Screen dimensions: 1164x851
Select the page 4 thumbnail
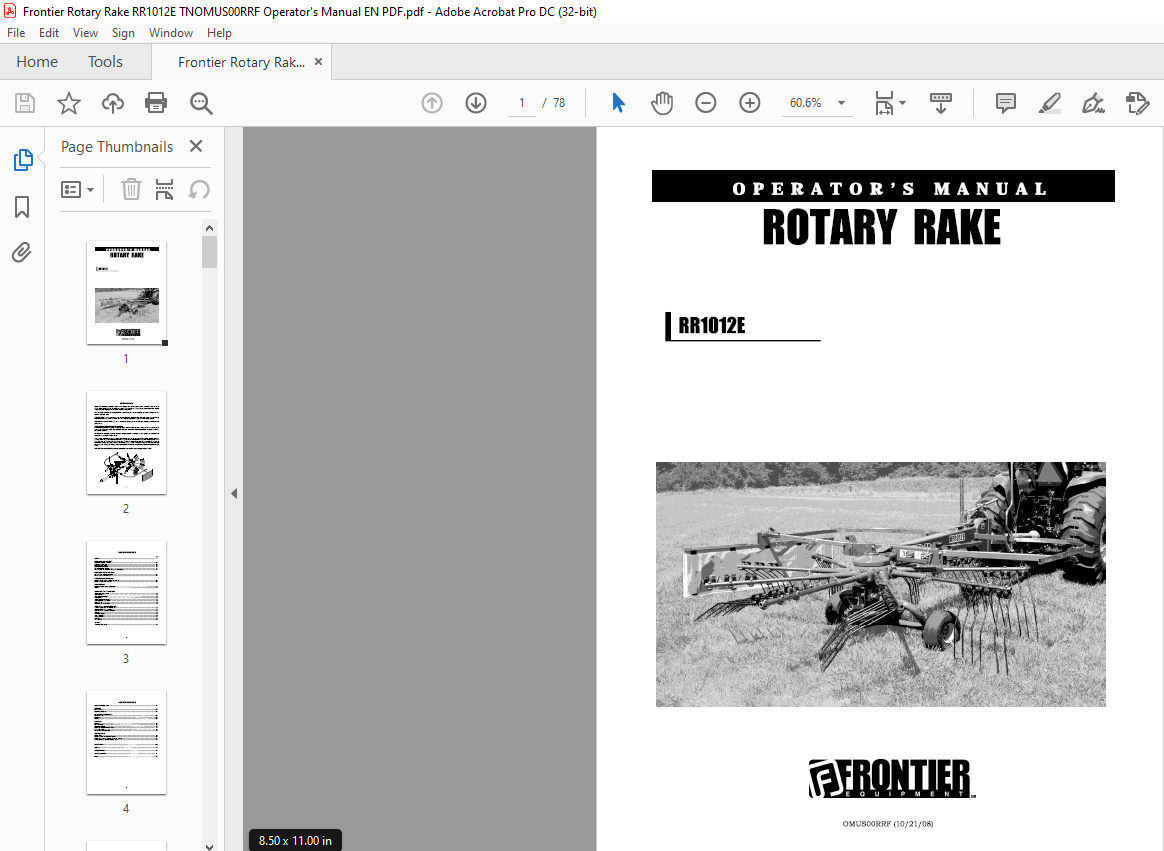[126, 743]
